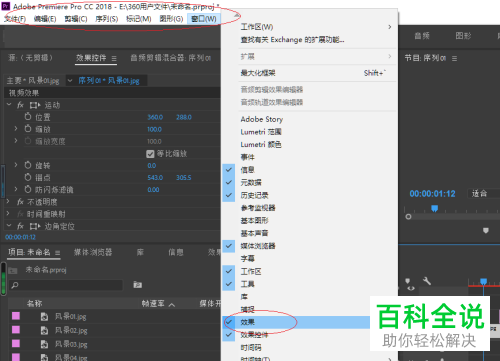The image size is (500, 361).
Task: Open 文件(F) menu
Action: 15,19
